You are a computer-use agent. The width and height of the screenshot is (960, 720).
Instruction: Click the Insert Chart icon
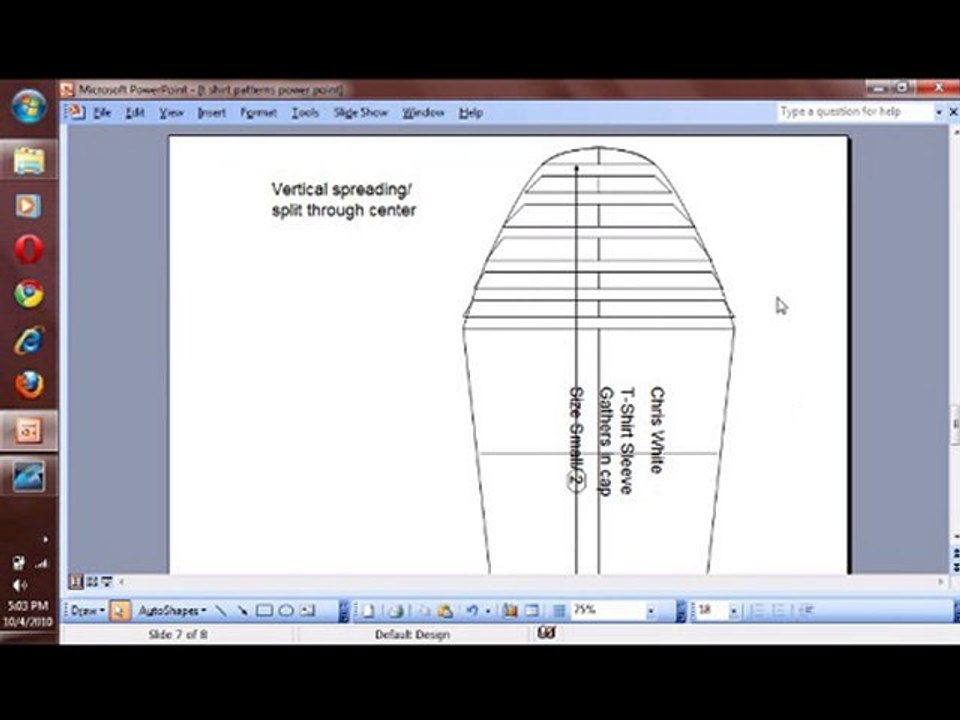click(510, 611)
